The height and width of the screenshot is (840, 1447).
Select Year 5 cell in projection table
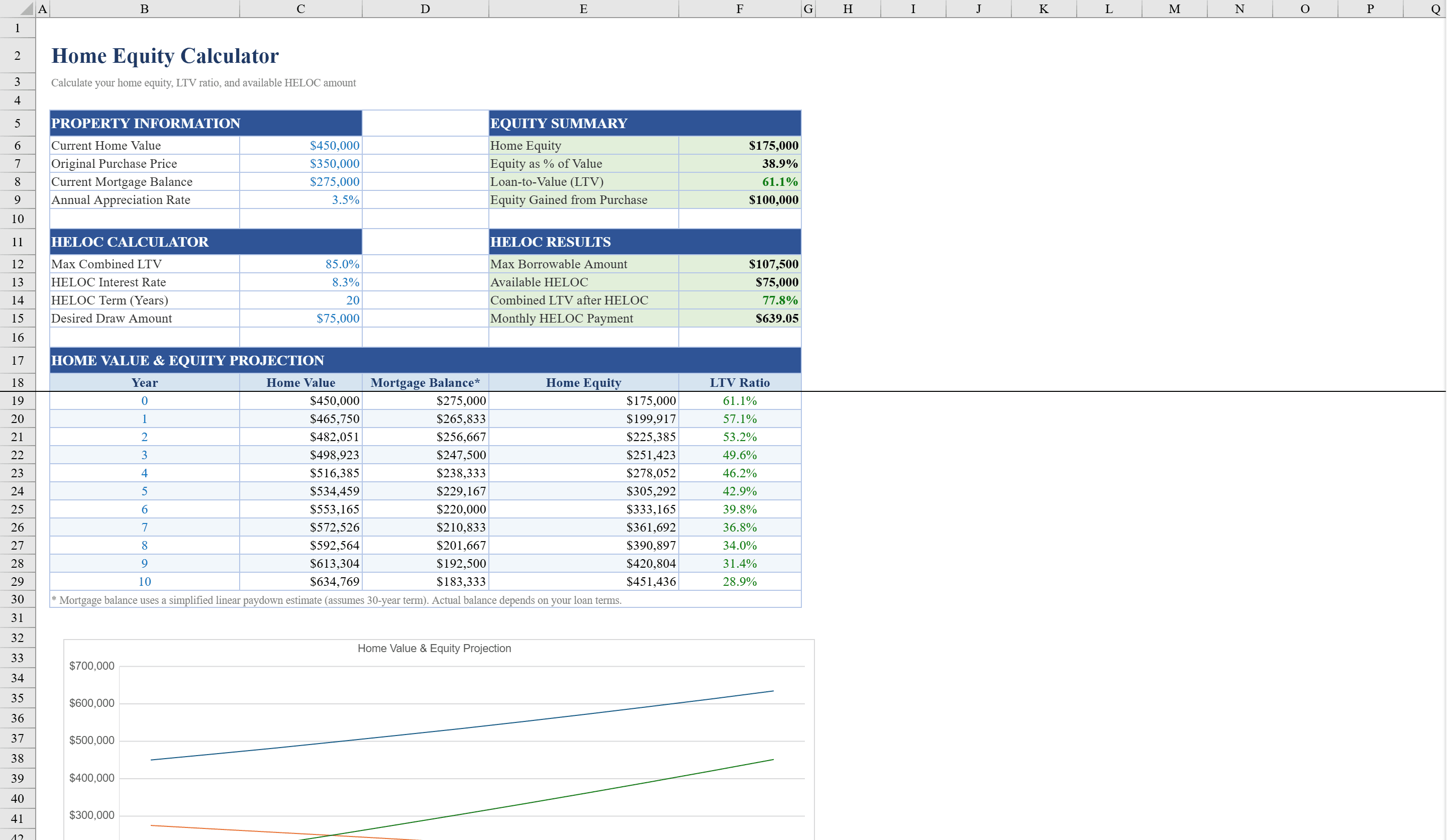(145, 491)
